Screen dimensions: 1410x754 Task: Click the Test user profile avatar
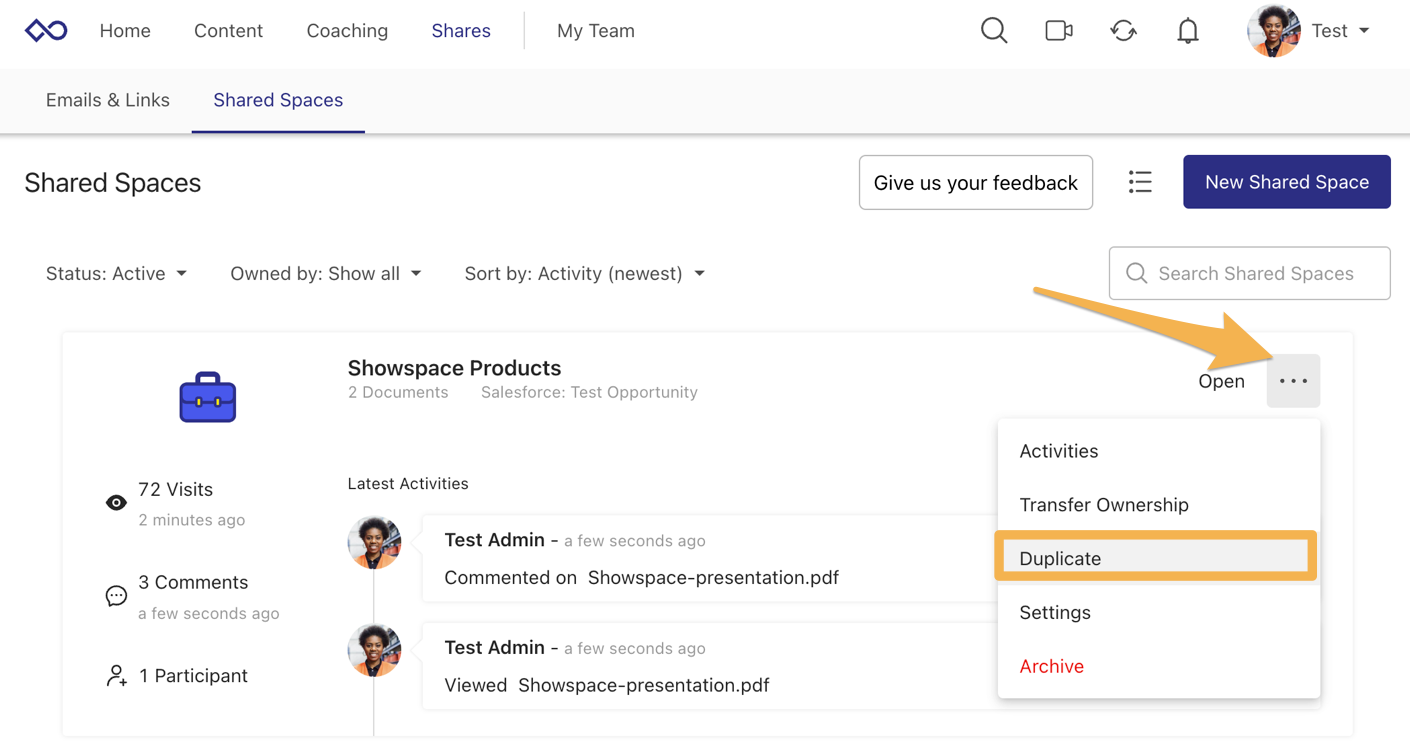pos(1274,30)
